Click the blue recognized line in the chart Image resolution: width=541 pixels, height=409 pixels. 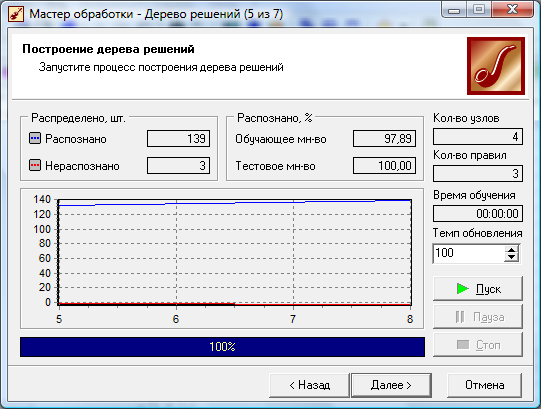(x=235, y=203)
